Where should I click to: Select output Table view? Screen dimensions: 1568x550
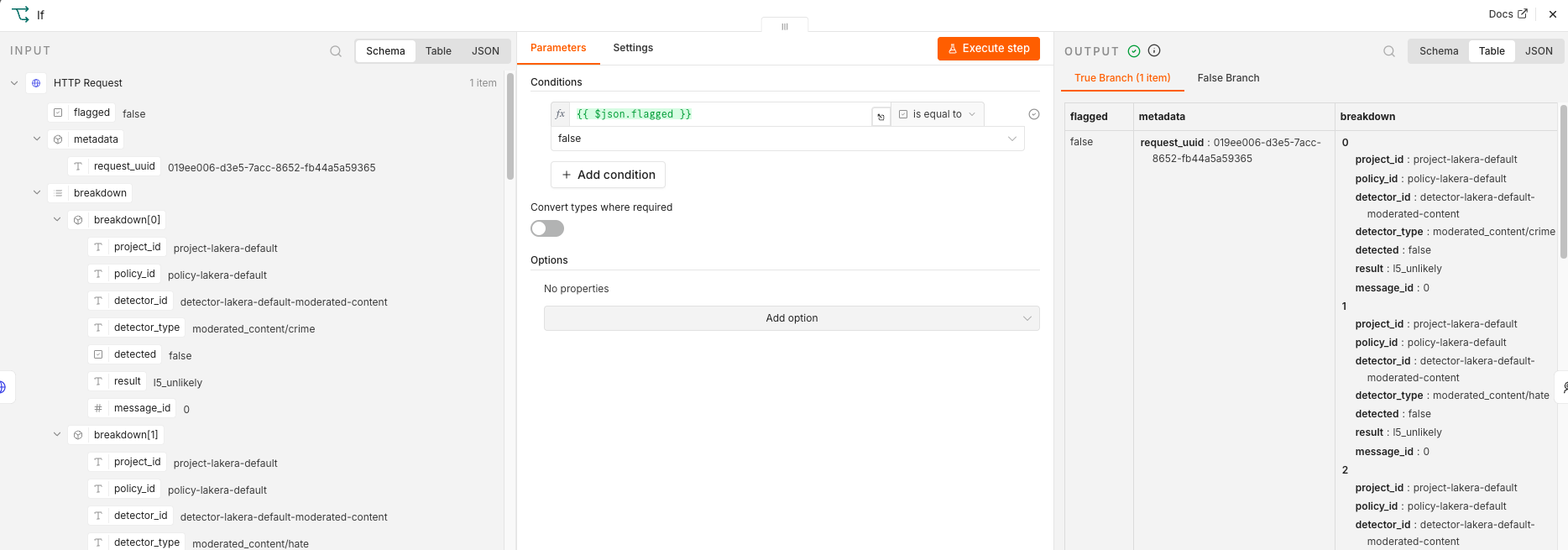coord(1492,51)
